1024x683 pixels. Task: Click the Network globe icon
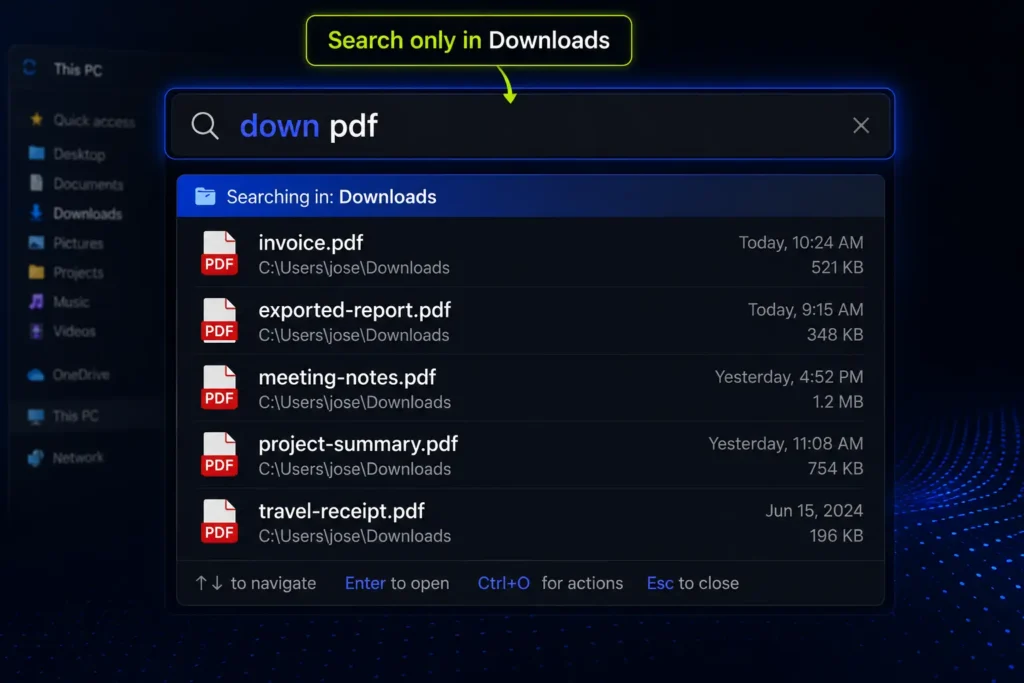pyautogui.click(x=36, y=458)
